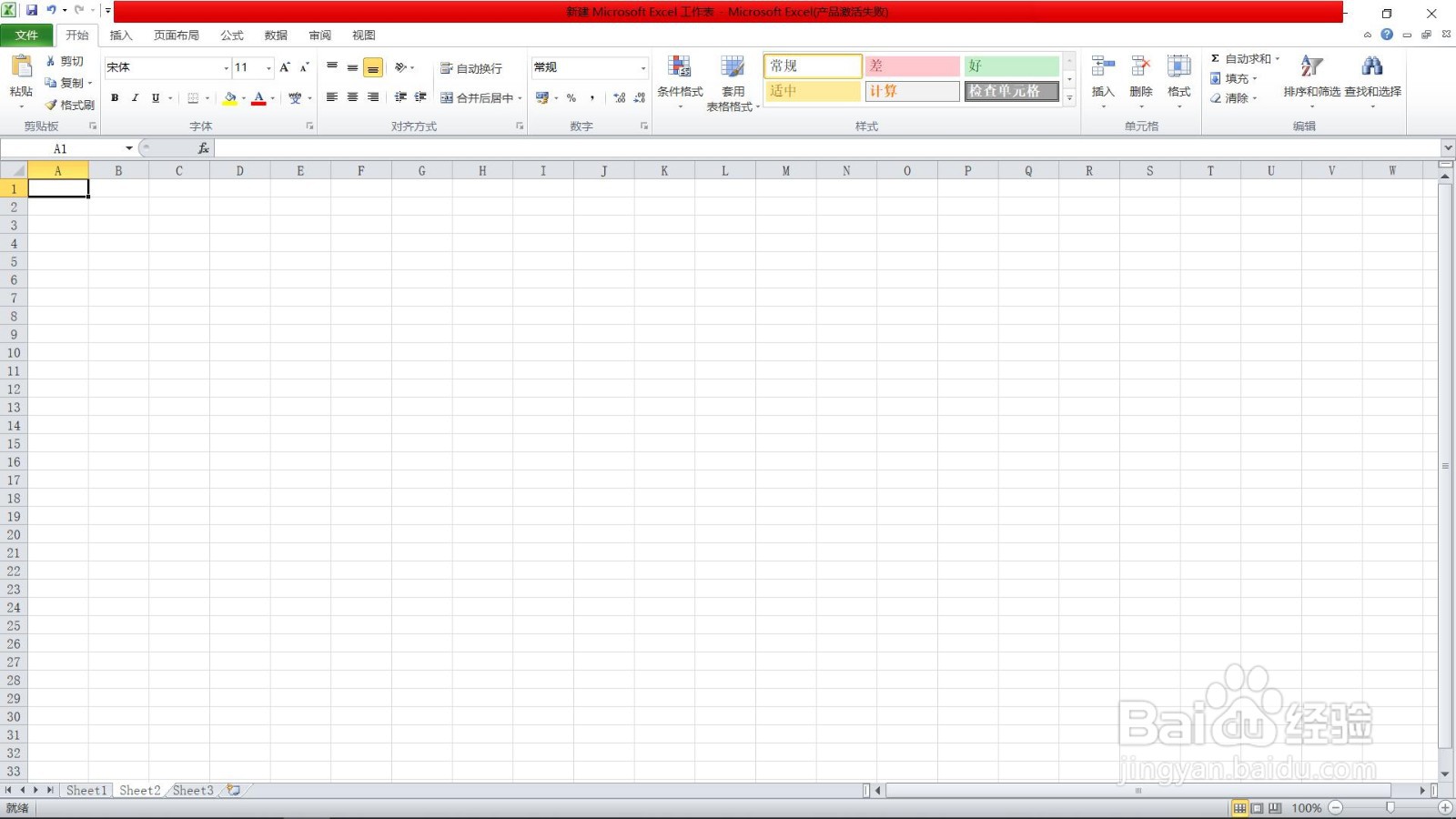Expand the AutoSum (自动求和) dropdown arrow
This screenshot has height=819, width=1456.
coord(1278,59)
